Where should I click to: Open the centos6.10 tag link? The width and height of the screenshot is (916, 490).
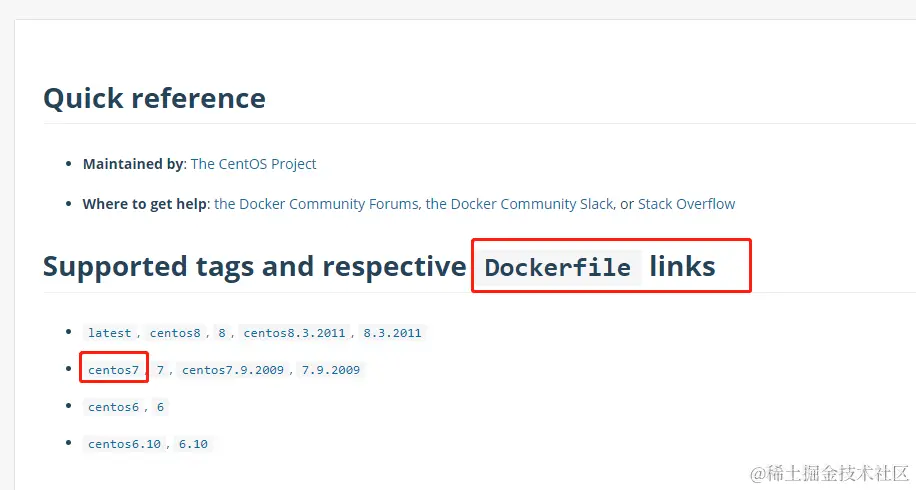(x=124, y=444)
